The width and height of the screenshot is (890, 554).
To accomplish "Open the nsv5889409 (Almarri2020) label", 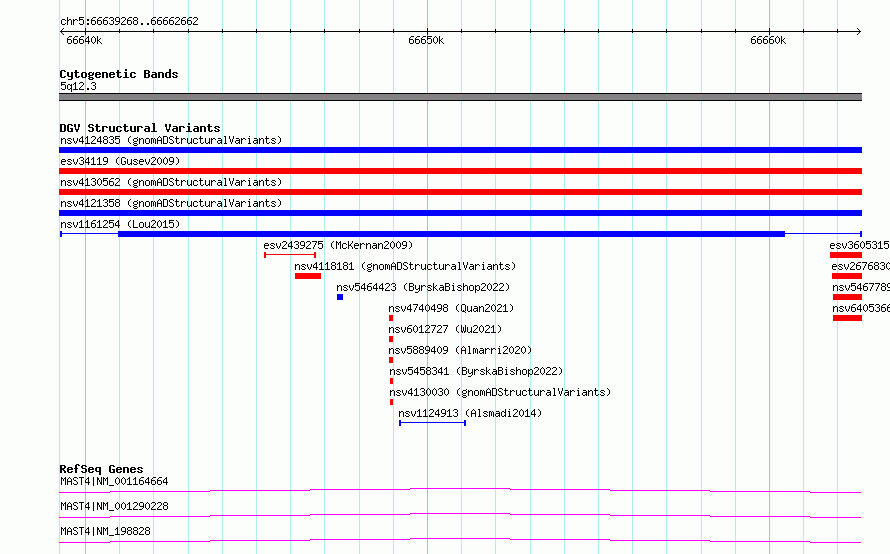I will tap(460, 350).
